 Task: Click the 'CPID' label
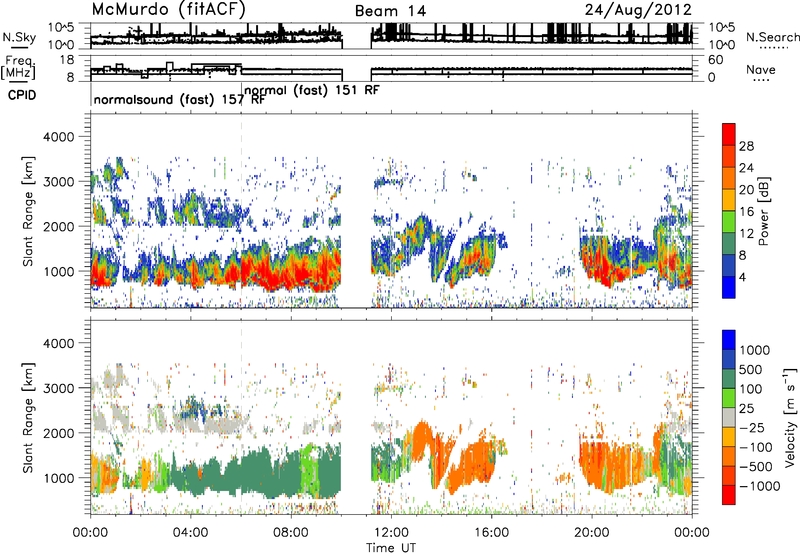pos(22,95)
